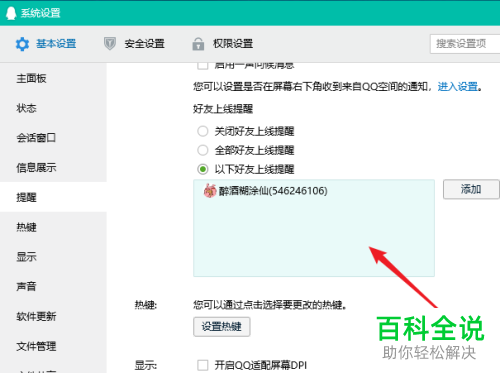Click the 添加 button
This screenshot has height=373, width=500.
471,189
